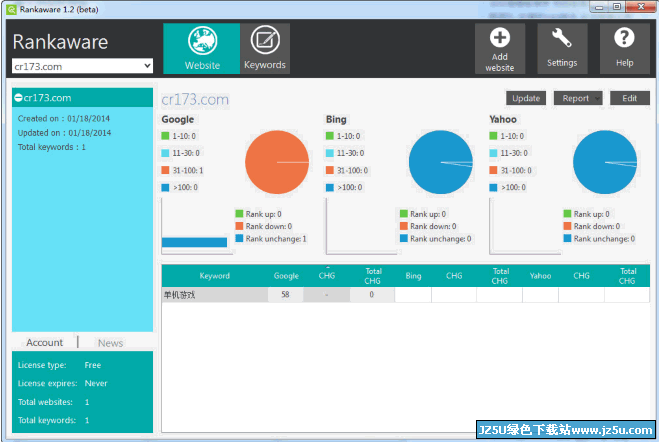Click Google 1-10 green legend swatch
The height and width of the screenshot is (442, 659).
pyautogui.click(x=165, y=136)
